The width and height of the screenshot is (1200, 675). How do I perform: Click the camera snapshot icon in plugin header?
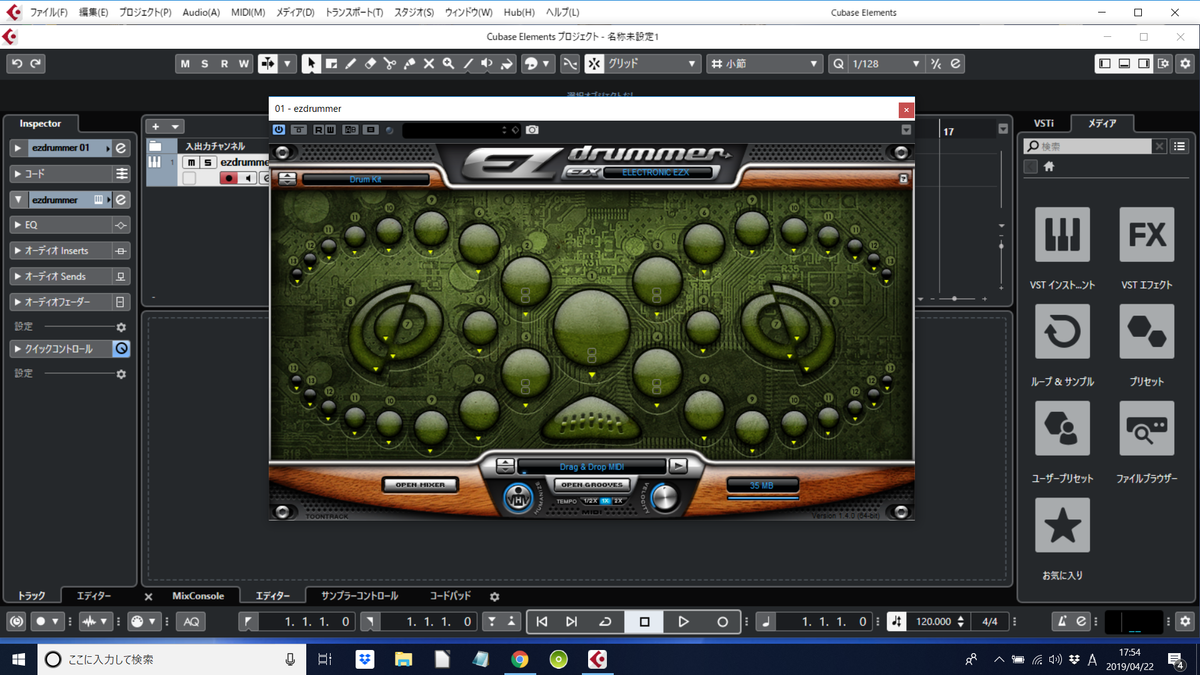[x=532, y=130]
